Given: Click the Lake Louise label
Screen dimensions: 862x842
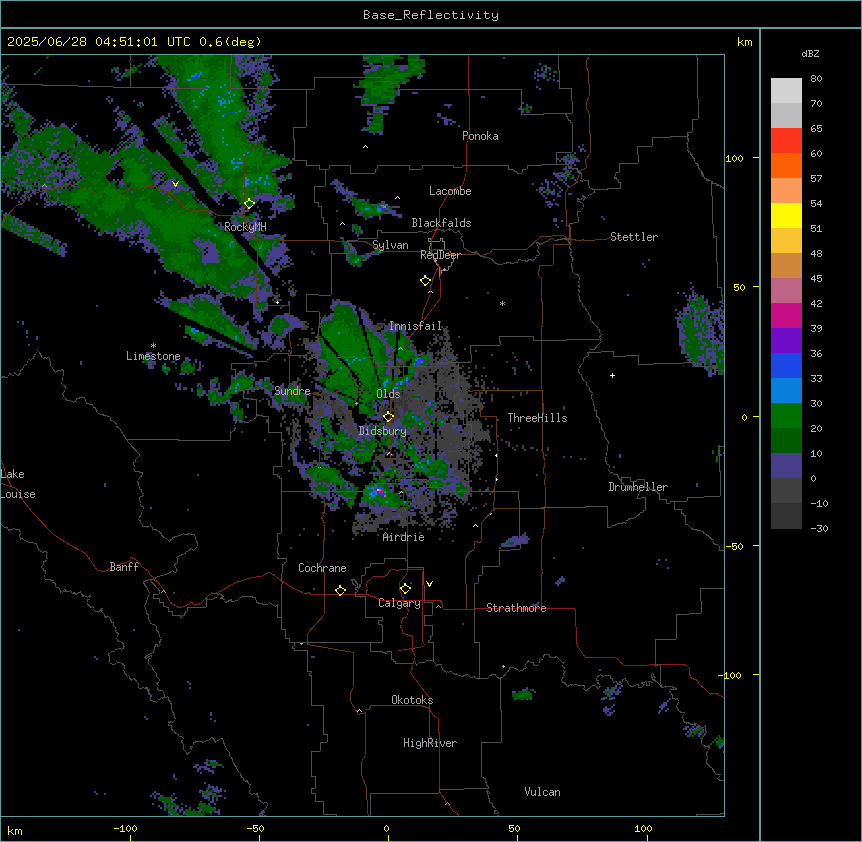Looking at the screenshot, I should click(x=18, y=484).
